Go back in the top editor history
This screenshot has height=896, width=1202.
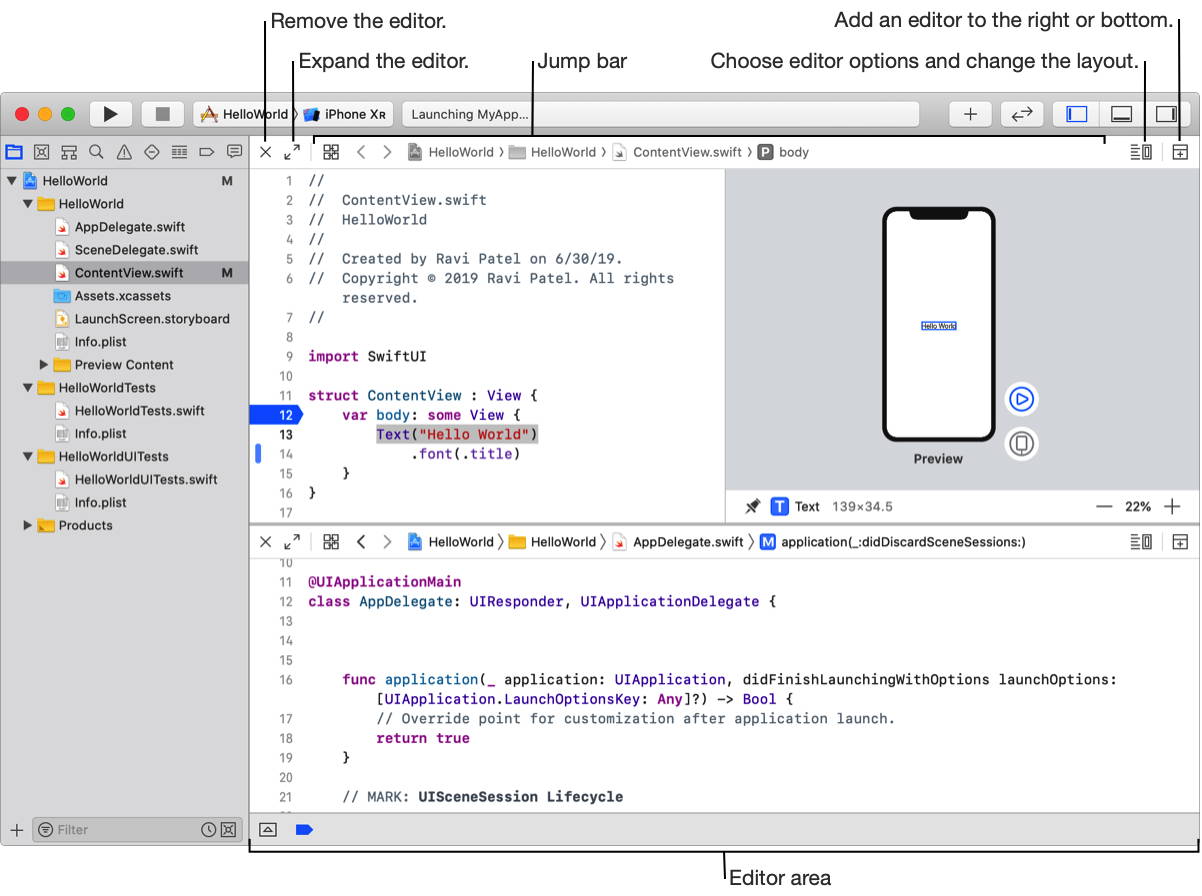(x=361, y=152)
